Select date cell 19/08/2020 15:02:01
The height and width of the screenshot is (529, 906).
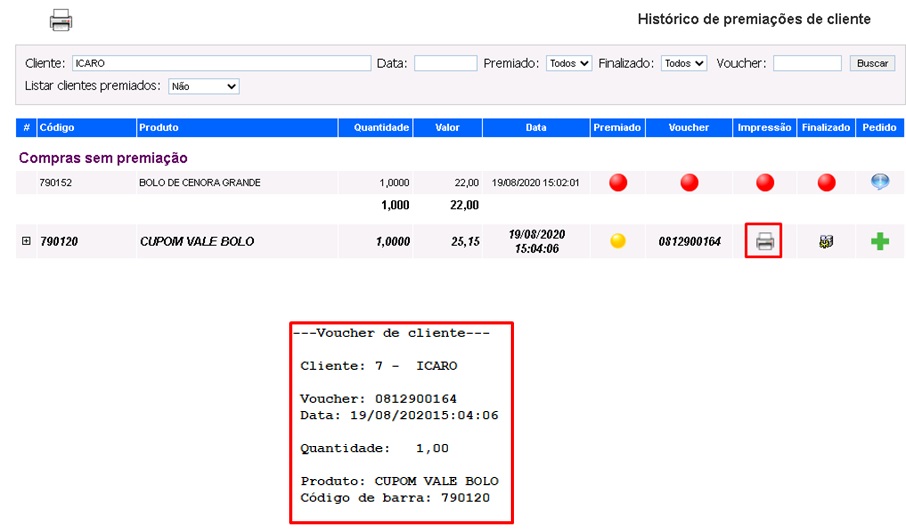coord(535,182)
